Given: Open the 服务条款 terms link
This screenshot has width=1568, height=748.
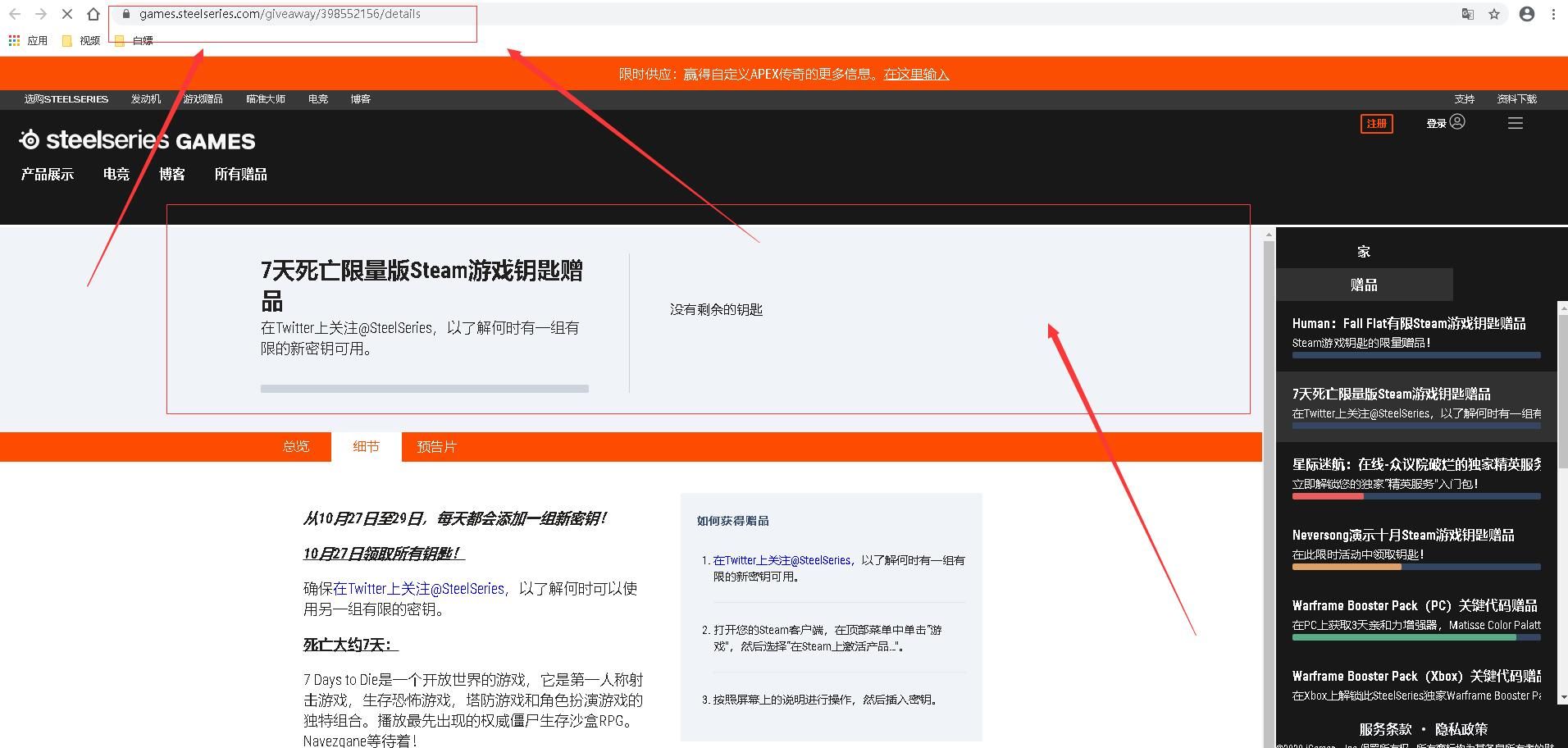Looking at the screenshot, I should (1385, 729).
